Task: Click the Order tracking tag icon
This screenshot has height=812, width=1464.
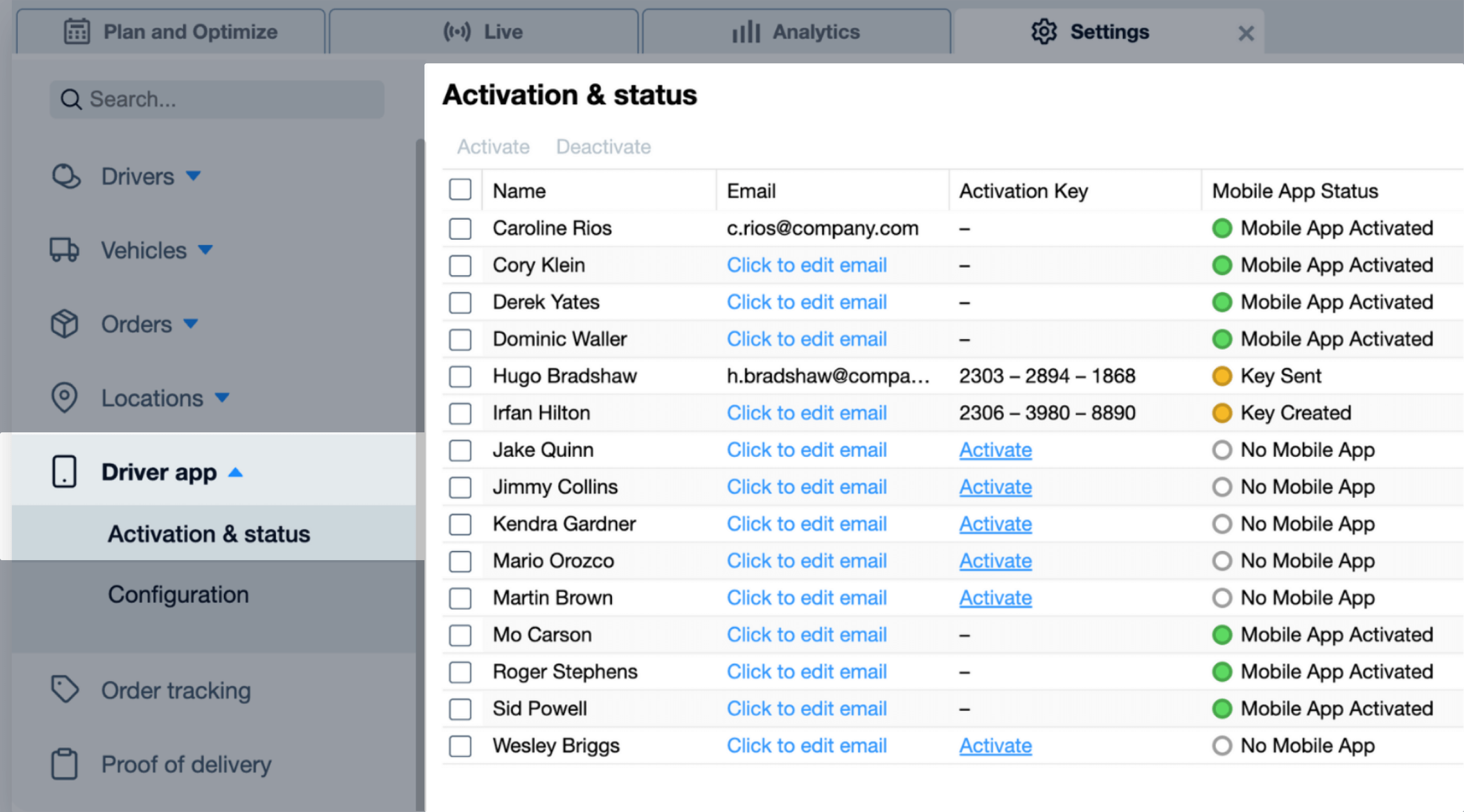Action: pos(64,689)
